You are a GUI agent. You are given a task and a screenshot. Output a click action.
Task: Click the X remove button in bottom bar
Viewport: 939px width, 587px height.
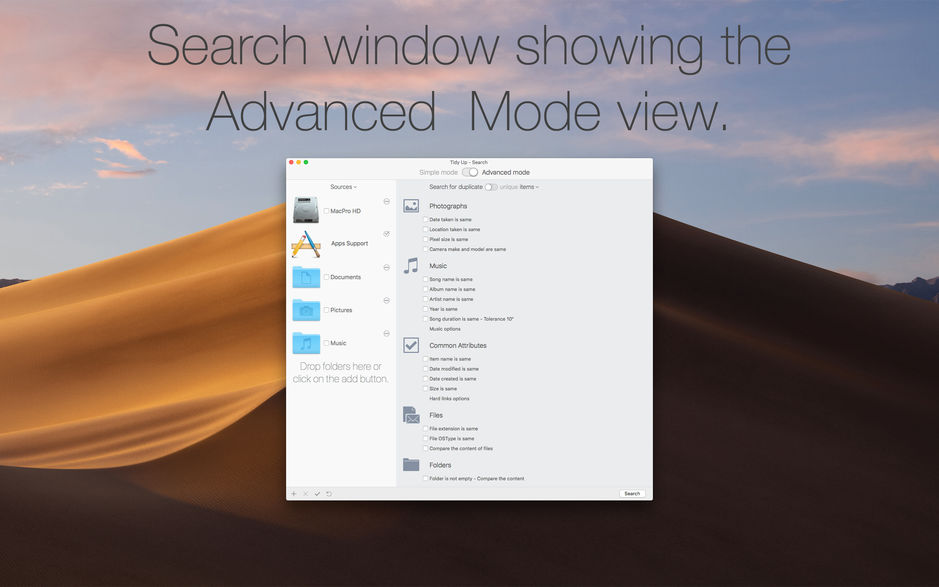(305, 494)
